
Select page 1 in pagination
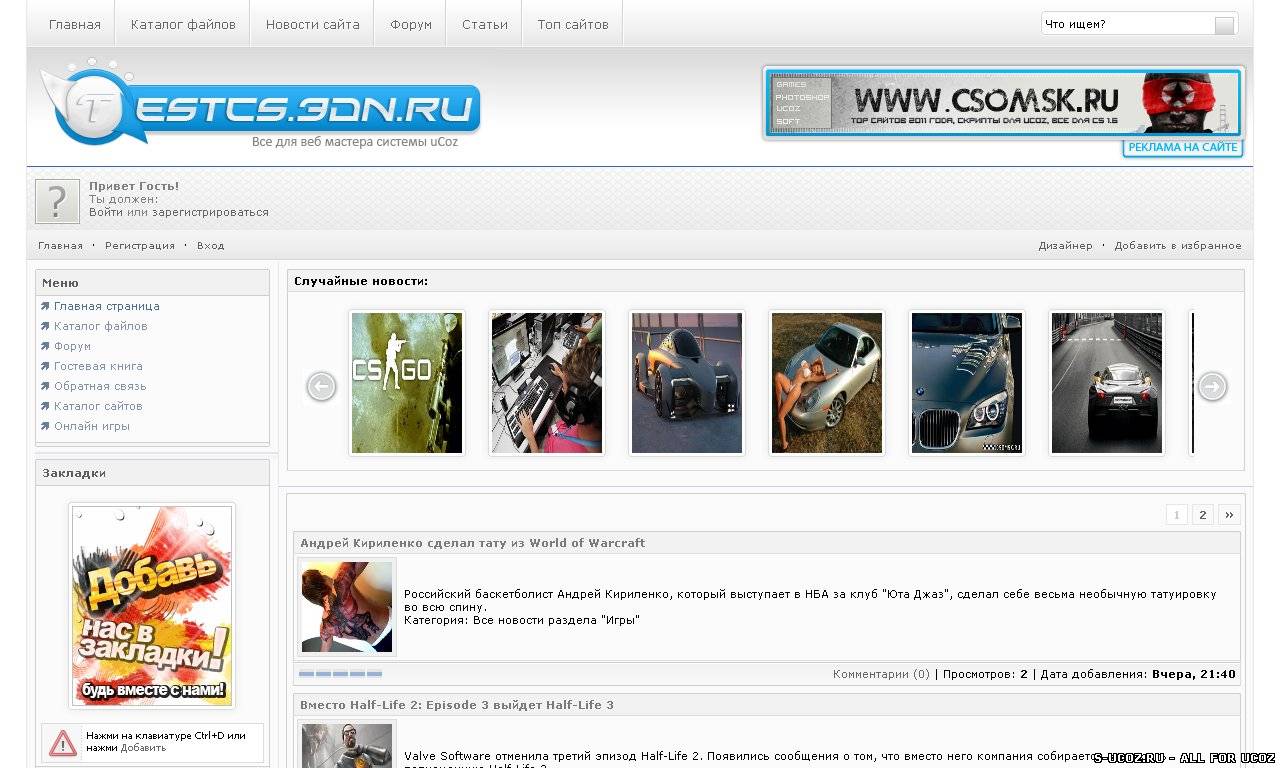coord(1177,515)
